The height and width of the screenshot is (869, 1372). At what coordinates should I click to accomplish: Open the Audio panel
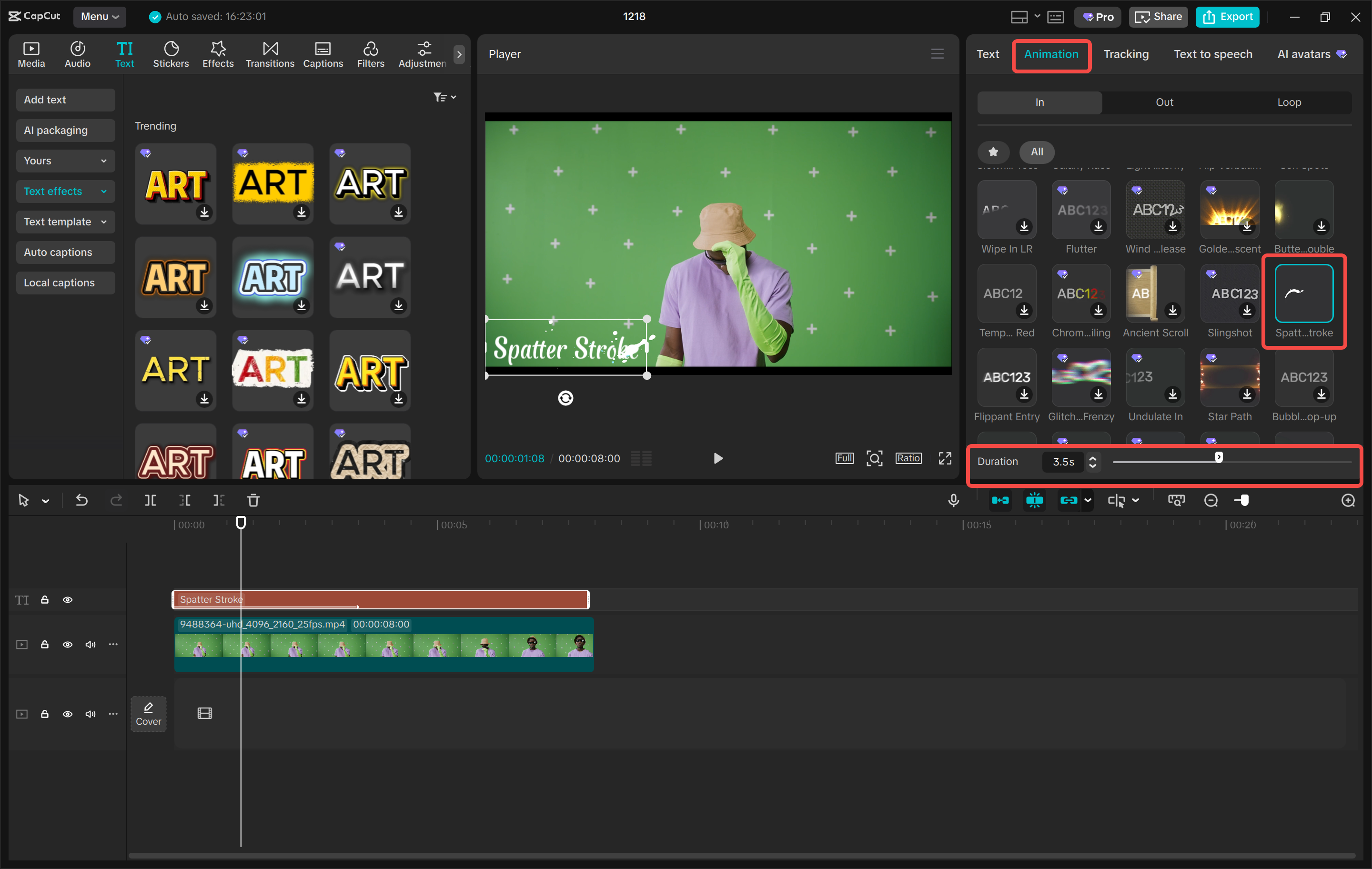pyautogui.click(x=77, y=54)
